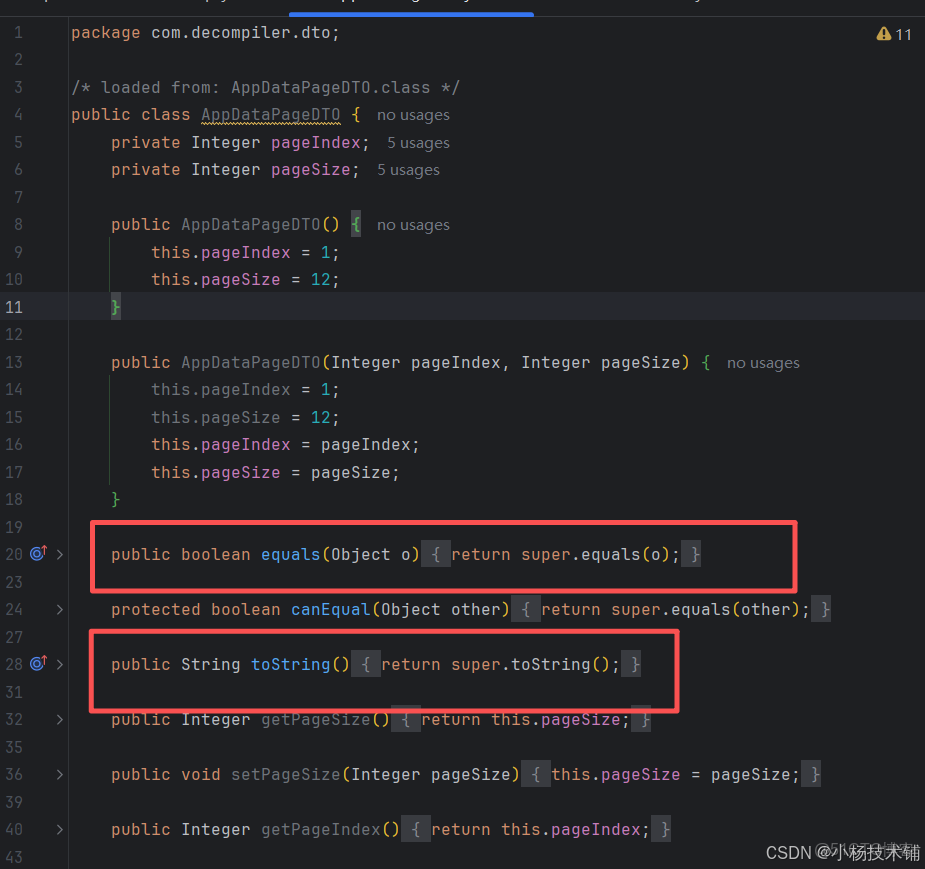Screen dimensions: 925x869
Task: Collapse the setPageSize method at line 36
Action: [59, 773]
